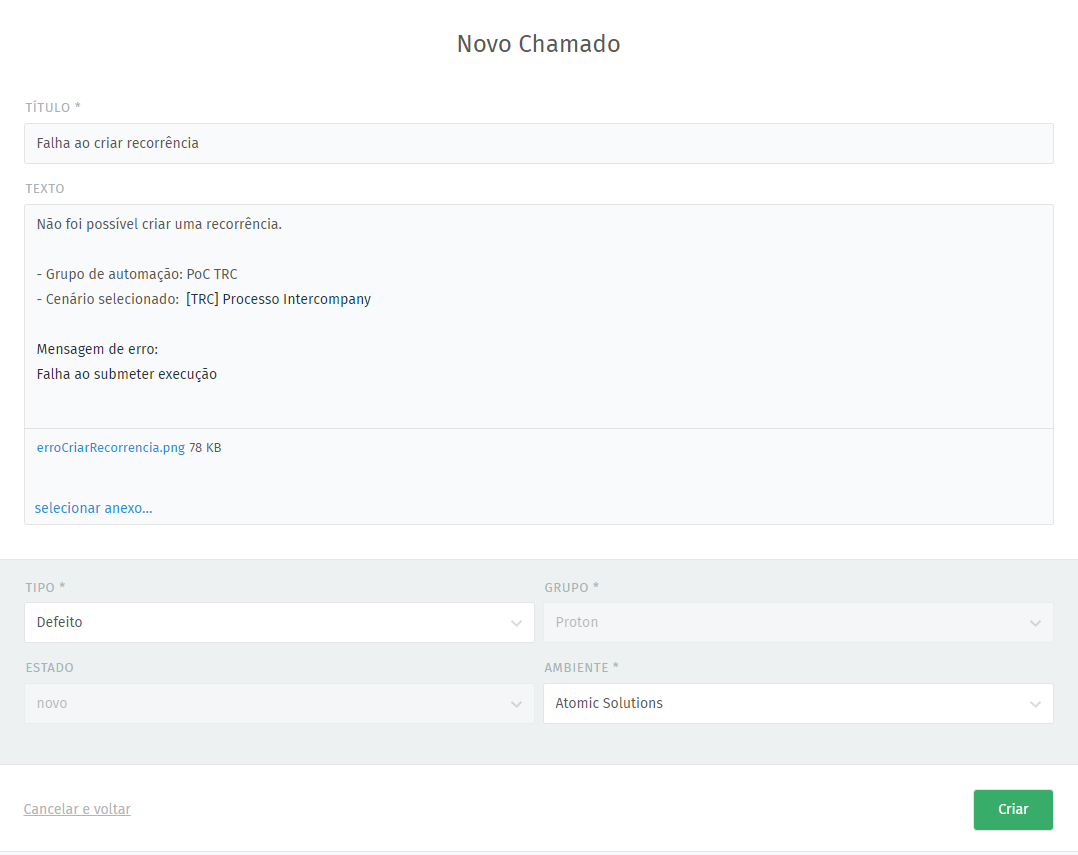1078x855 pixels.
Task: Click the chevron arrow in Ambiente field
Action: pos(1035,704)
